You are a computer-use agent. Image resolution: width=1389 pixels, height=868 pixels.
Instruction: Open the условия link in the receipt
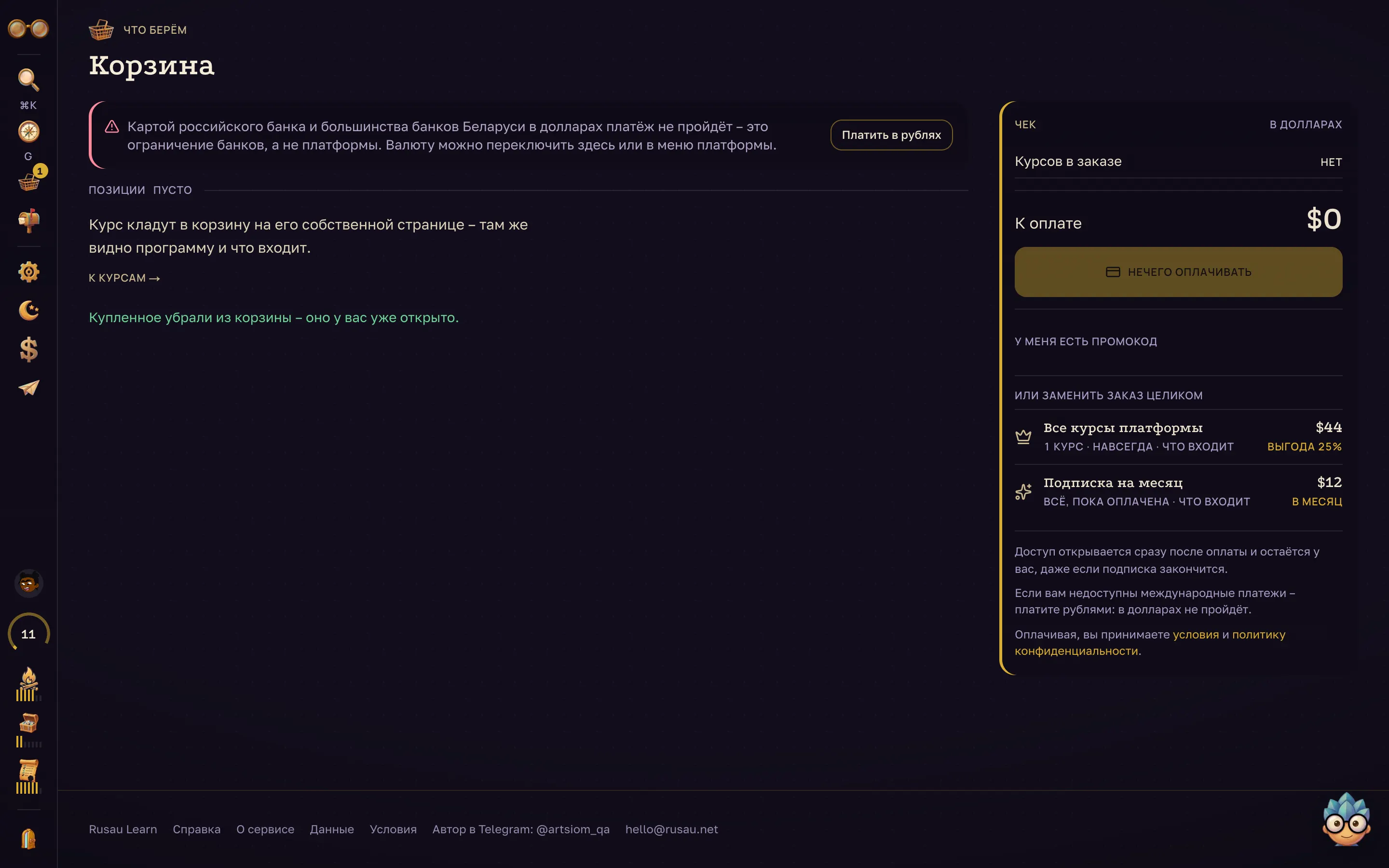(1196, 634)
